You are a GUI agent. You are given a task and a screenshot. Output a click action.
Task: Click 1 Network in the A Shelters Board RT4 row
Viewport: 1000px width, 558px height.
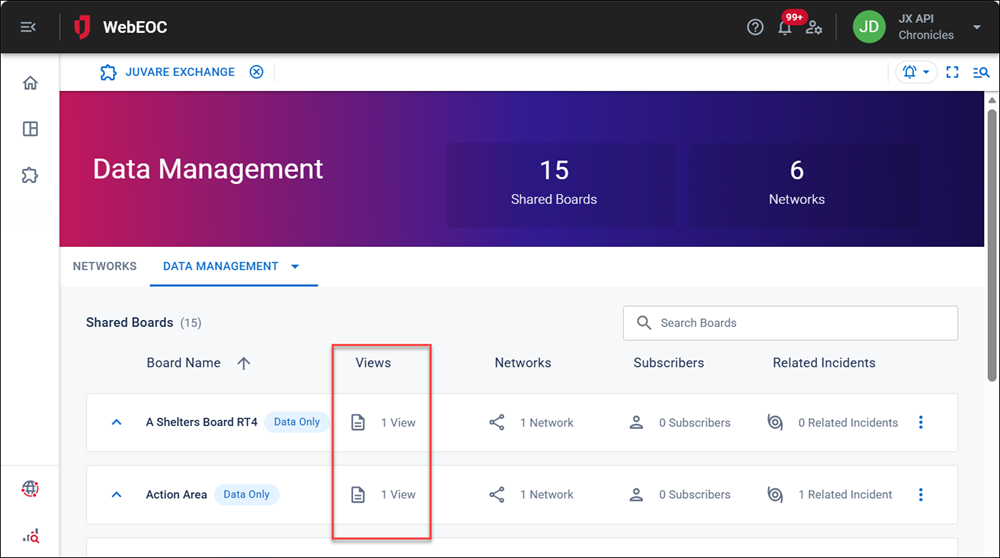pos(547,423)
